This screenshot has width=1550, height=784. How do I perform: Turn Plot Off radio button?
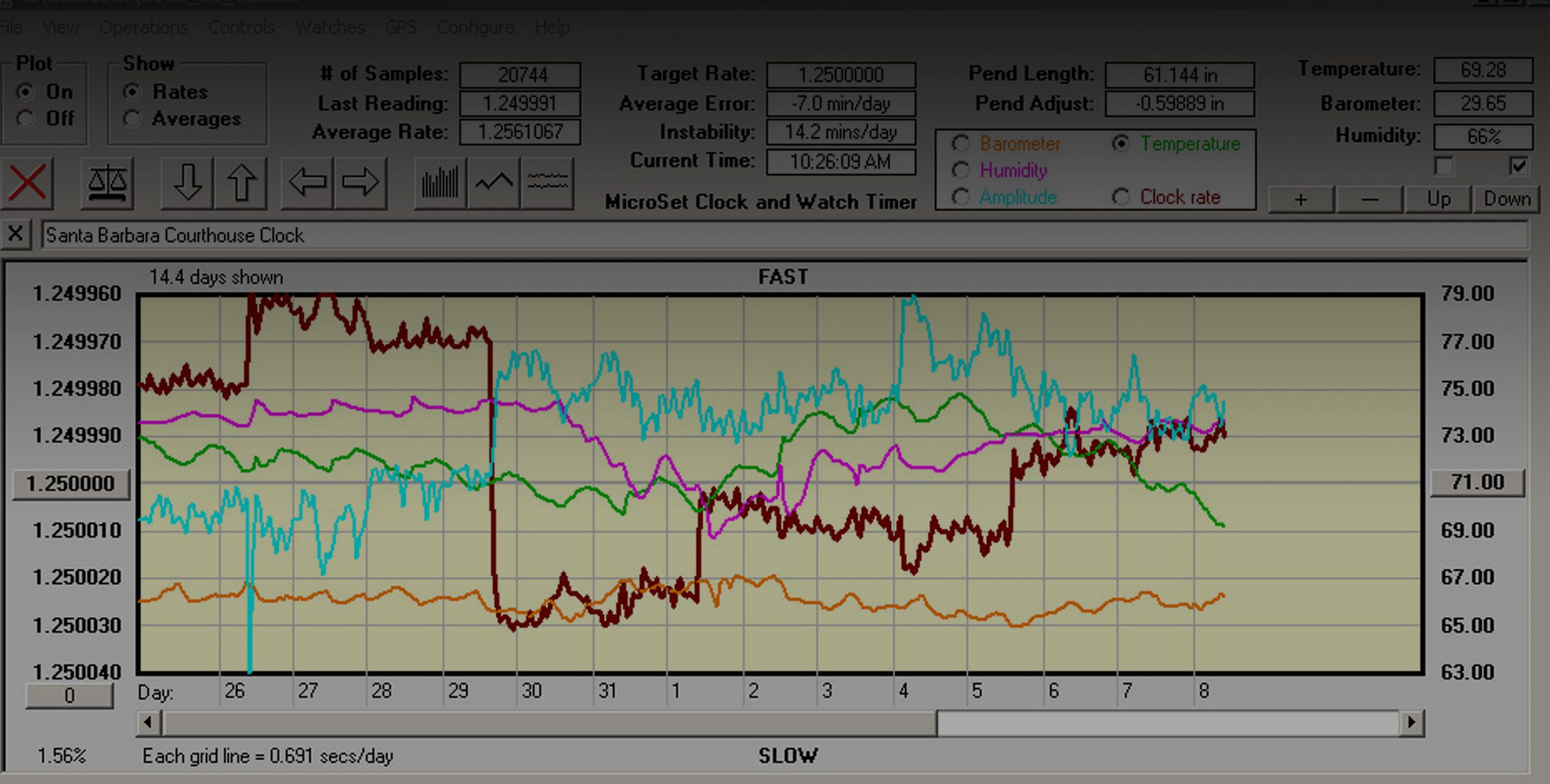[x=25, y=119]
